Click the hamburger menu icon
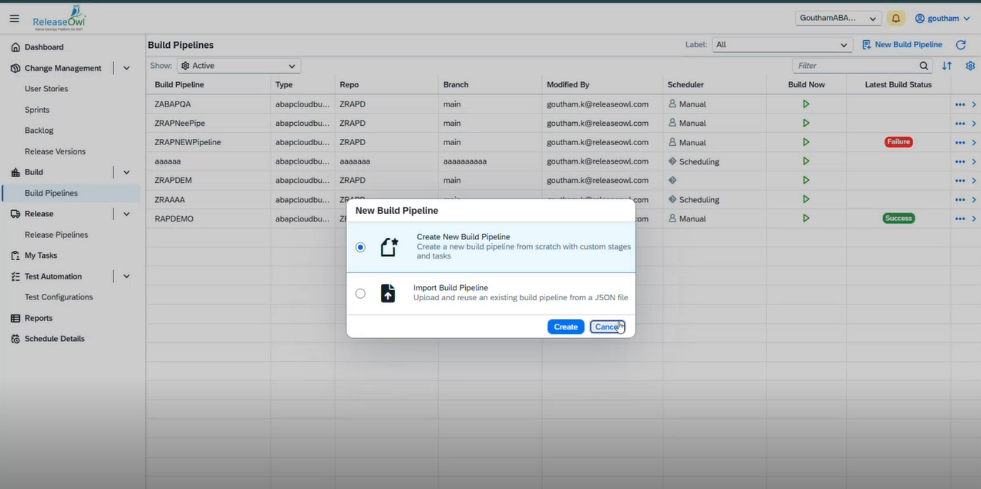The width and height of the screenshot is (981, 489). (14, 18)
